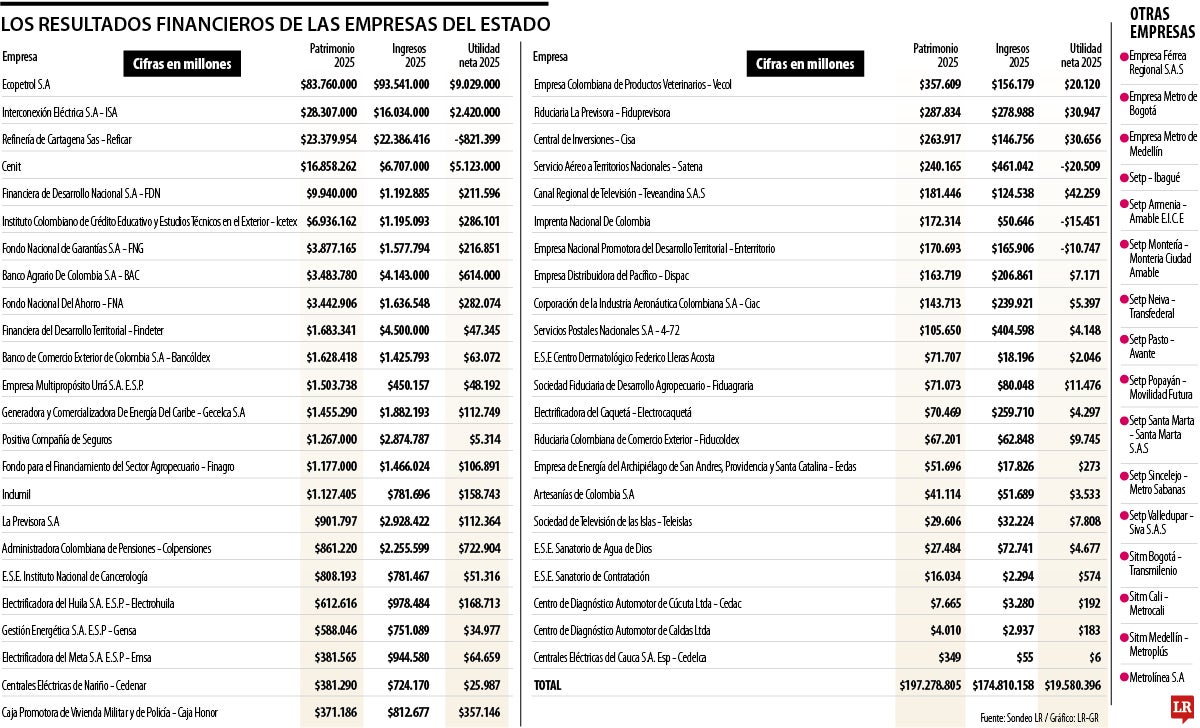Select 'Servicios Postales Nacionales S.A - 4-72'
Screen dimensions: 1200x728
[x=608, y=330]
